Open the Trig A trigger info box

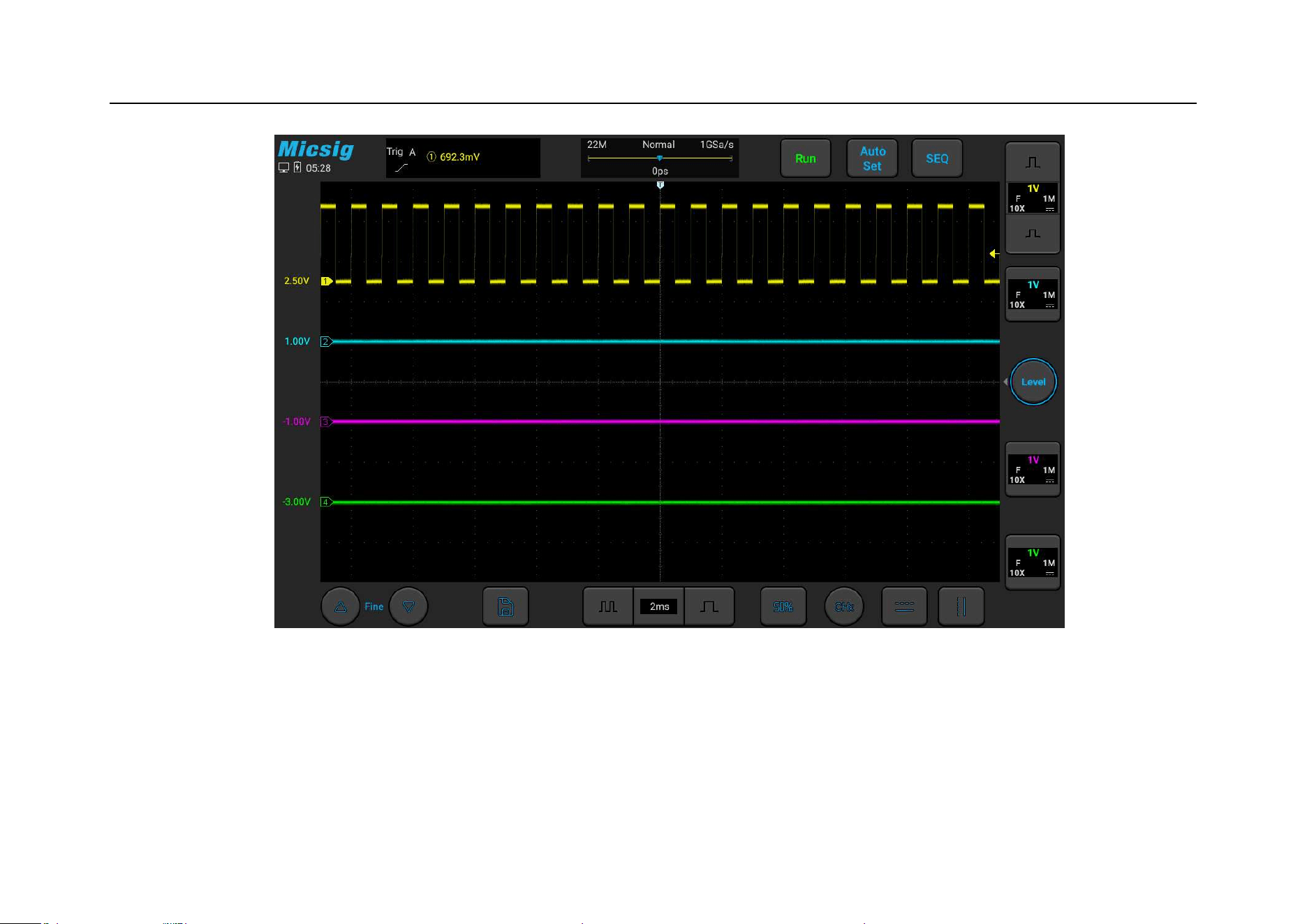pyautogui.click(x=463, y=158)
